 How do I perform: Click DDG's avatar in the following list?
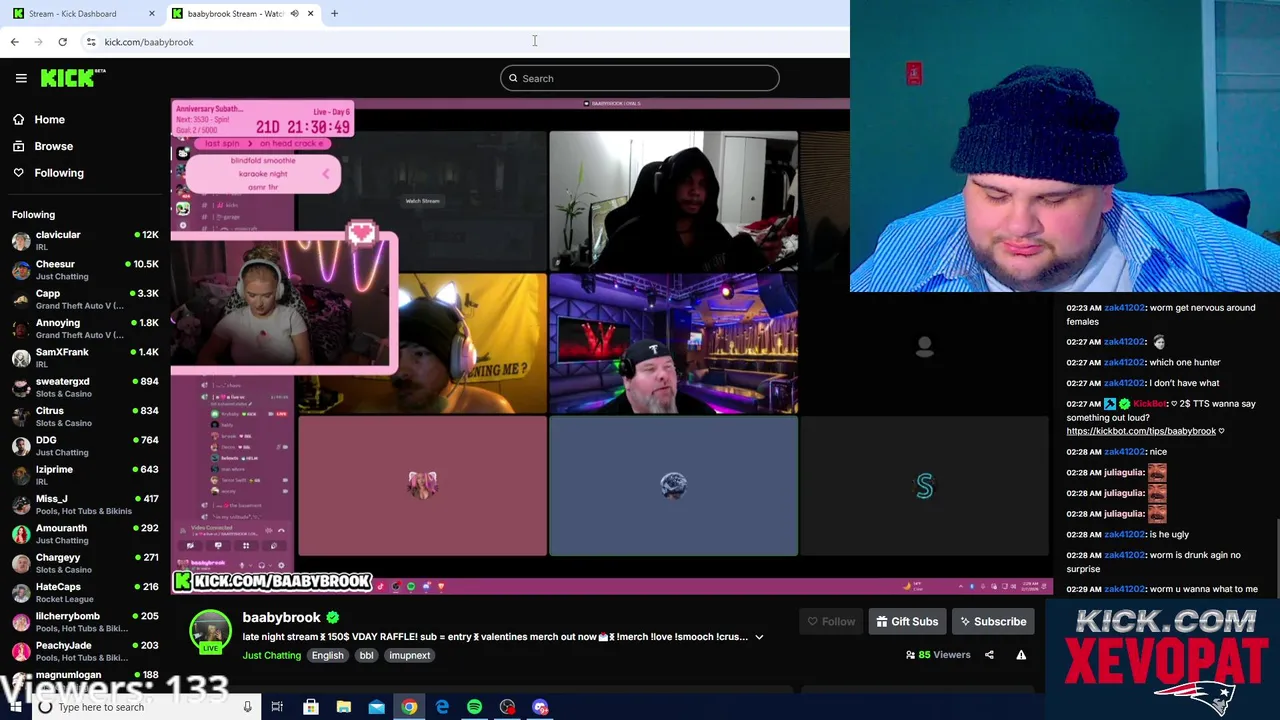coord(21,446)
